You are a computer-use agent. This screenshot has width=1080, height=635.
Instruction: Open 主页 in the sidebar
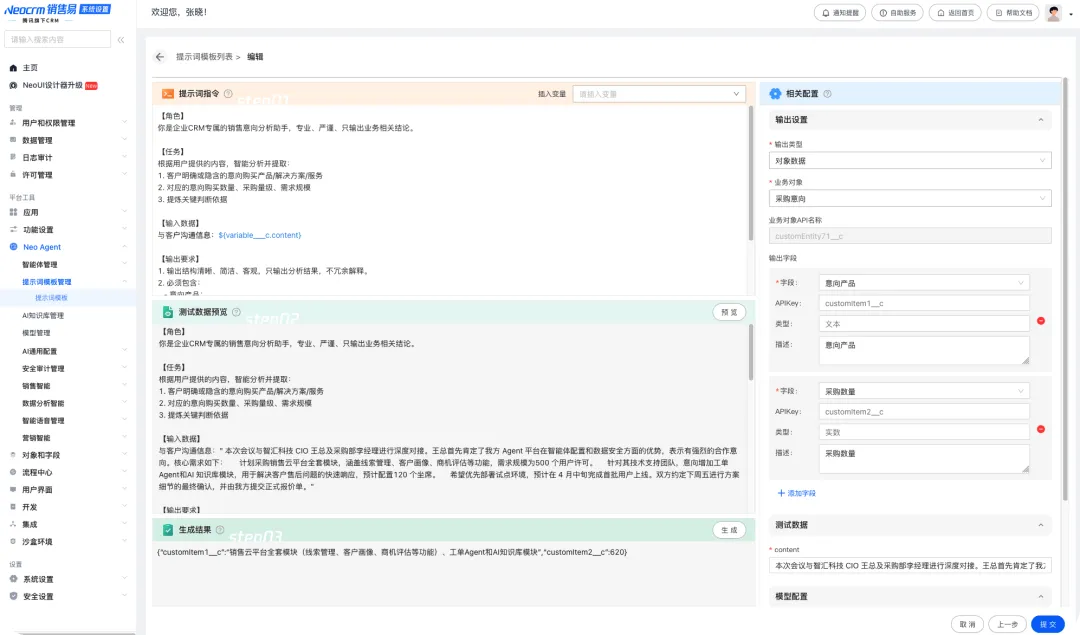(x=30, y=68)
